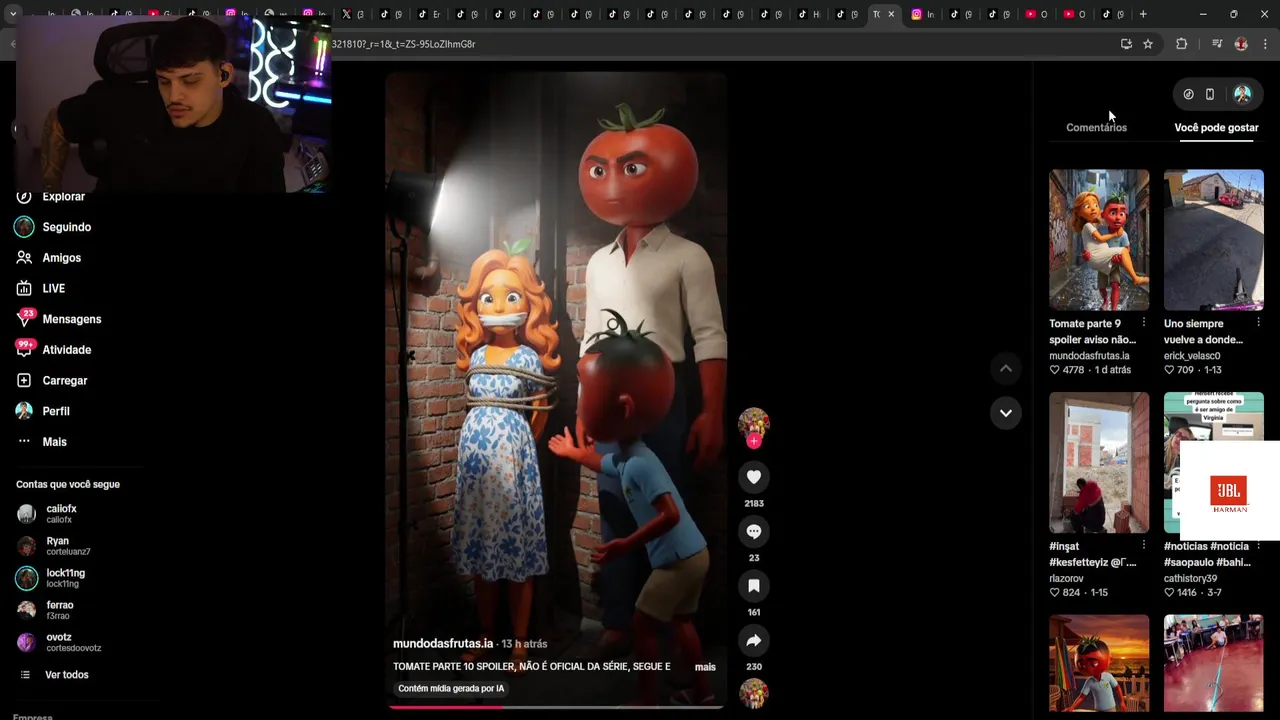Click Ver todos followed accounts
The height and width of the screenshot is (720, 1280).
coord(54,675)
